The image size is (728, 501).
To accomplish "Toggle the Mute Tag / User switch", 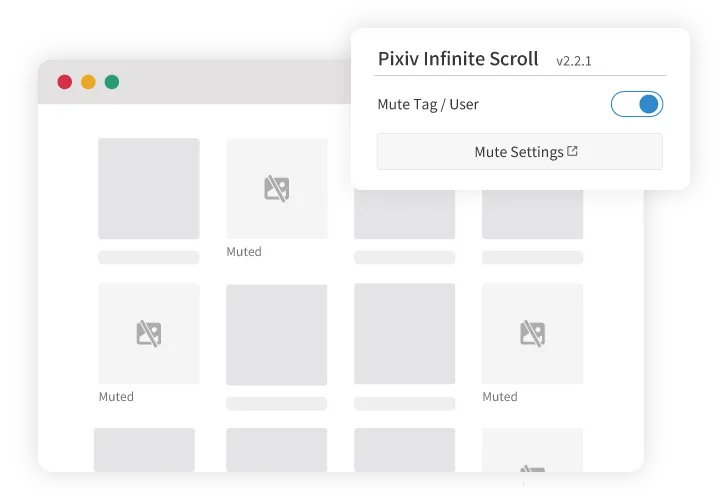I will (x=637, y=104).
